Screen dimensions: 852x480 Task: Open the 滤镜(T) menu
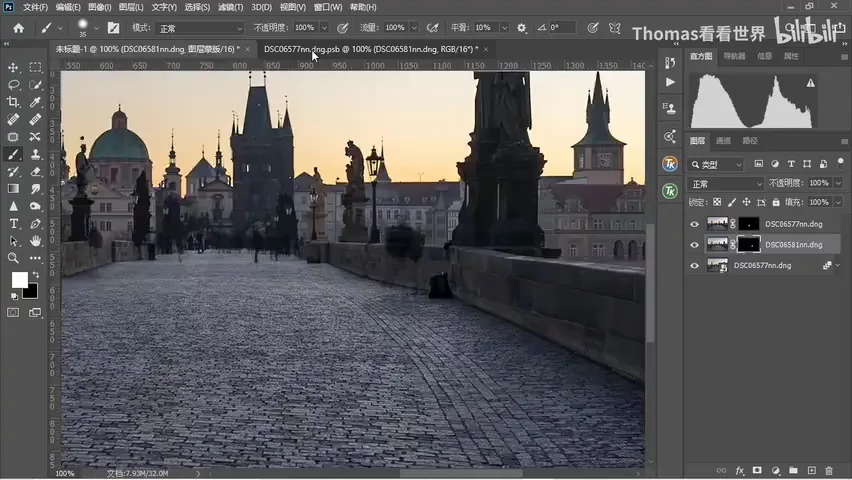point(230,7)
